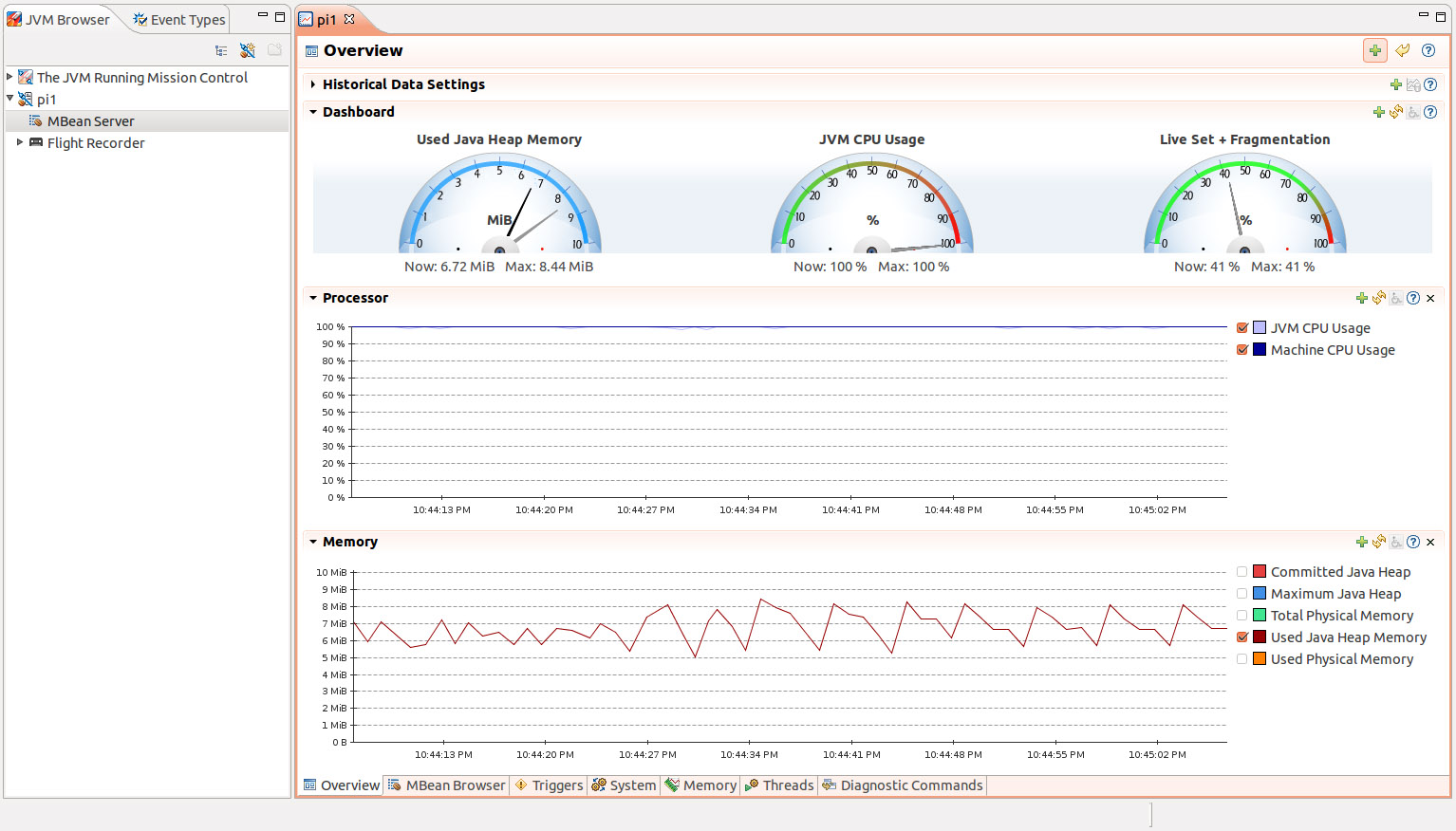Add a dial to the Dashboard section

1379,112
